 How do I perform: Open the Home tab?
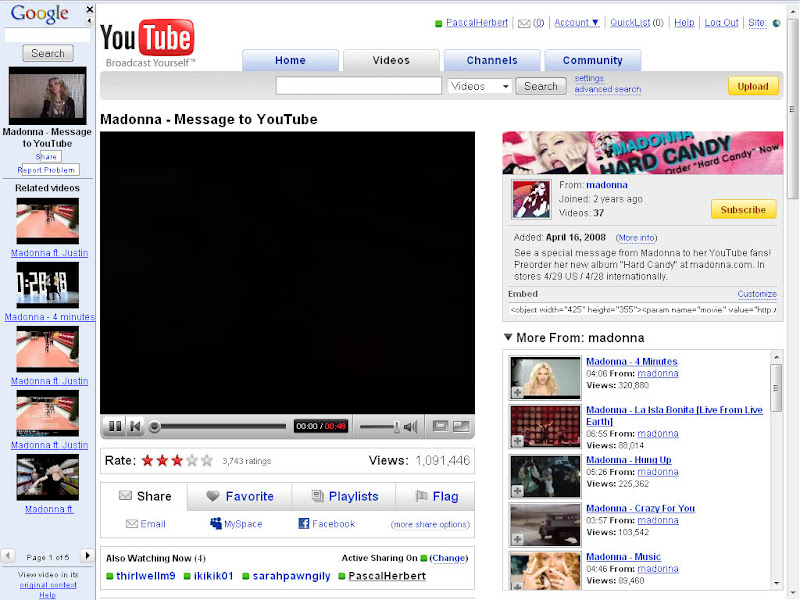(290, 60)
